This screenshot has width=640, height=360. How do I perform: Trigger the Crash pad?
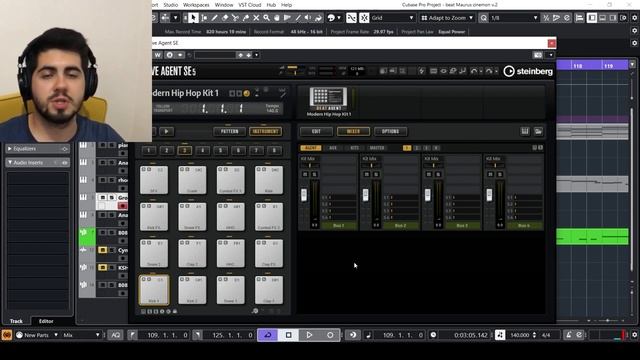point(192,180)
